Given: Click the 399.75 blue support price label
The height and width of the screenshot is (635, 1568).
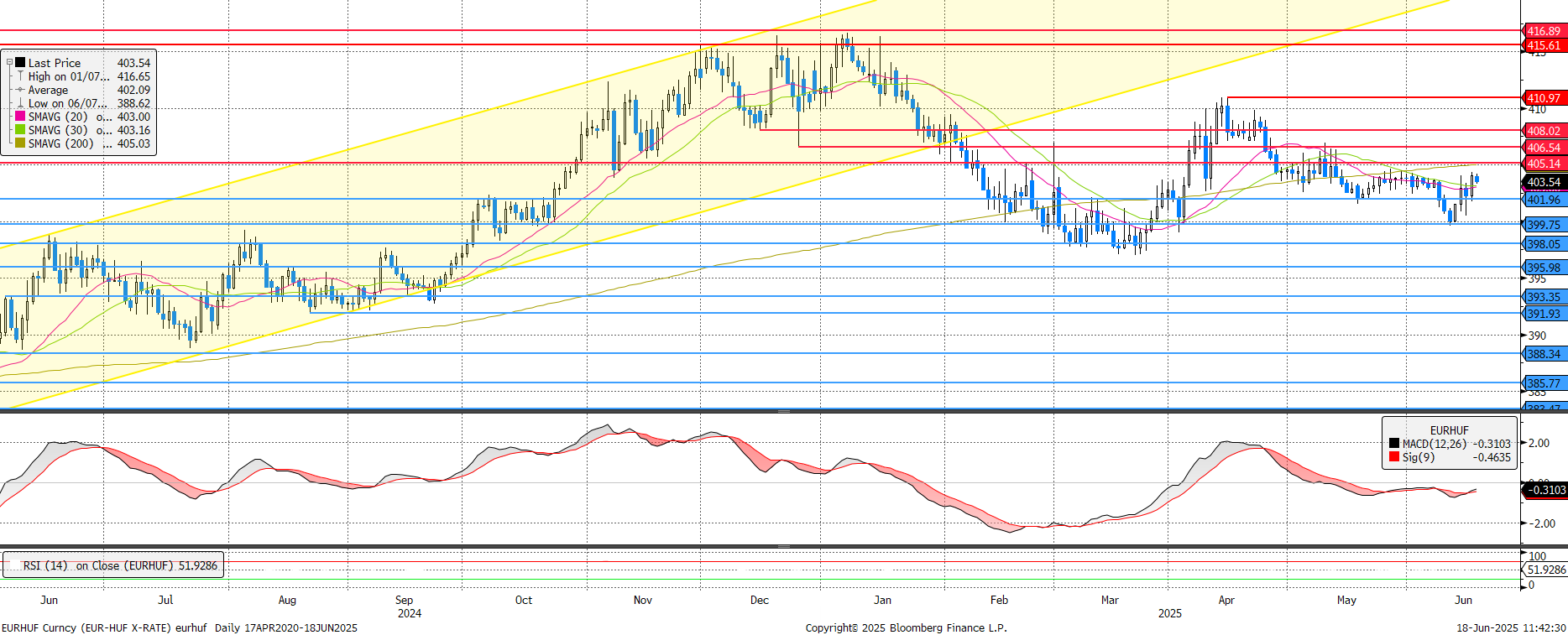Looking at the screenshot, I should click(x=1544, y=225).
